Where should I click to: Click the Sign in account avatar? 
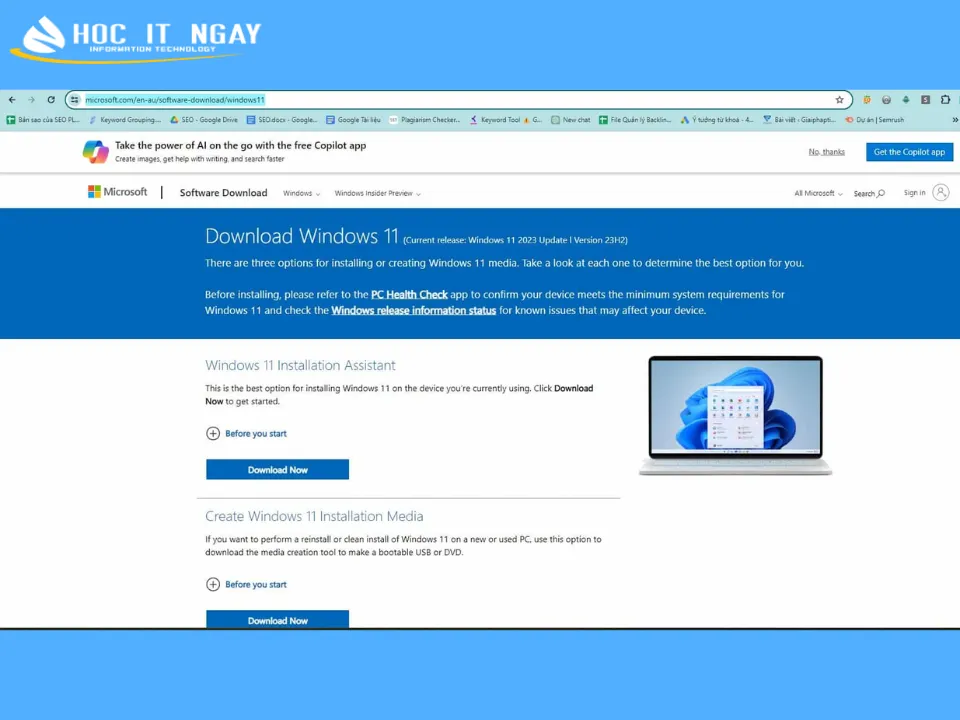point(940,193)
